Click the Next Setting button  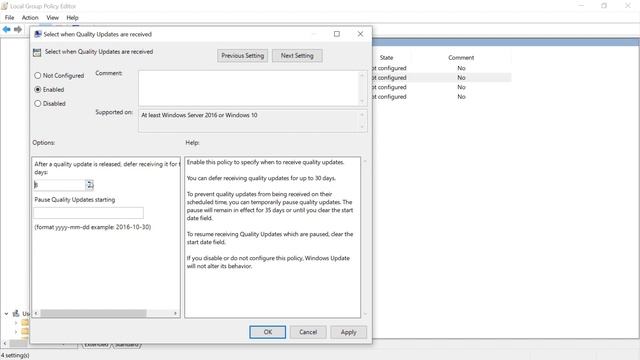(297, 56)
